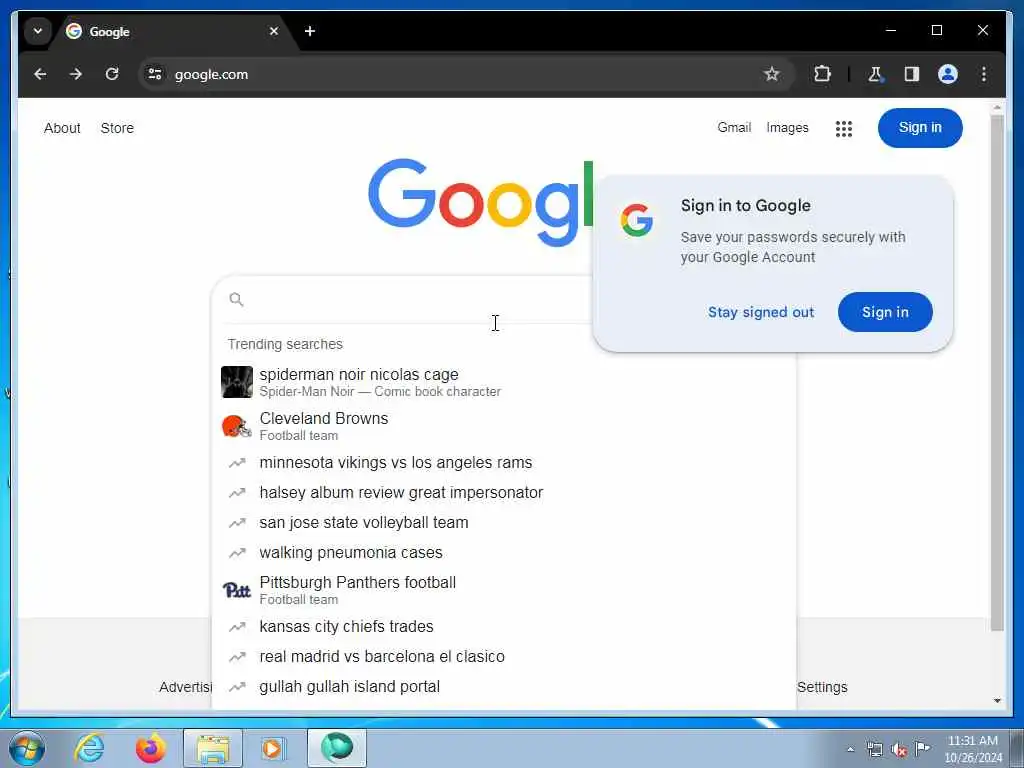Click the top-right Sign in button

point(920,128)
